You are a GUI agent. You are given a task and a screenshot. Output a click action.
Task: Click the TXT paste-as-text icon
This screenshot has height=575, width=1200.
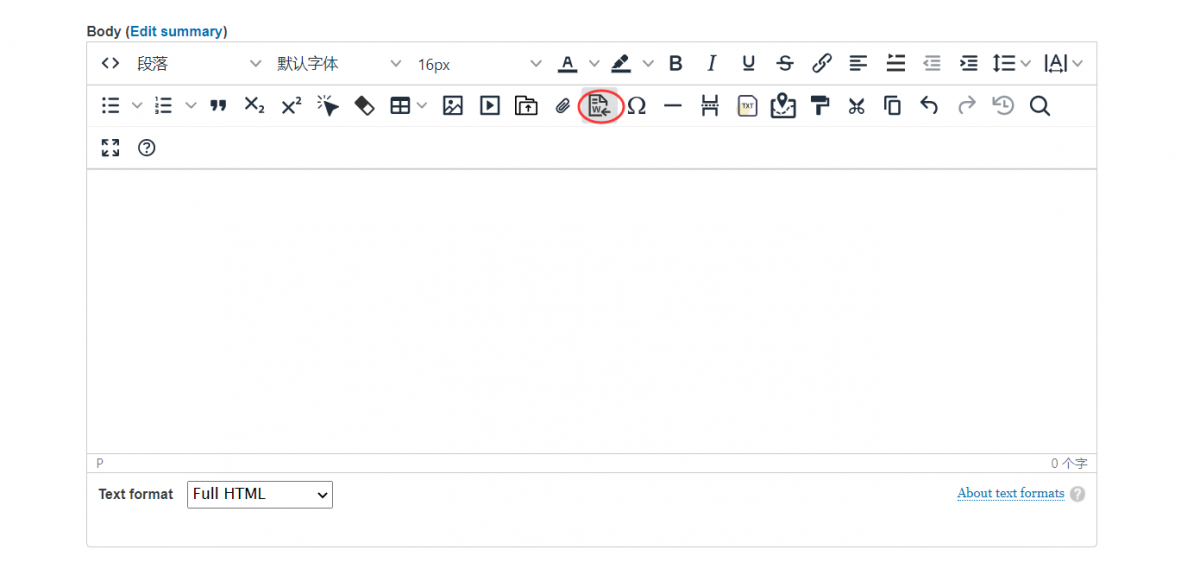pyautogui.click(x=747, y=106)
